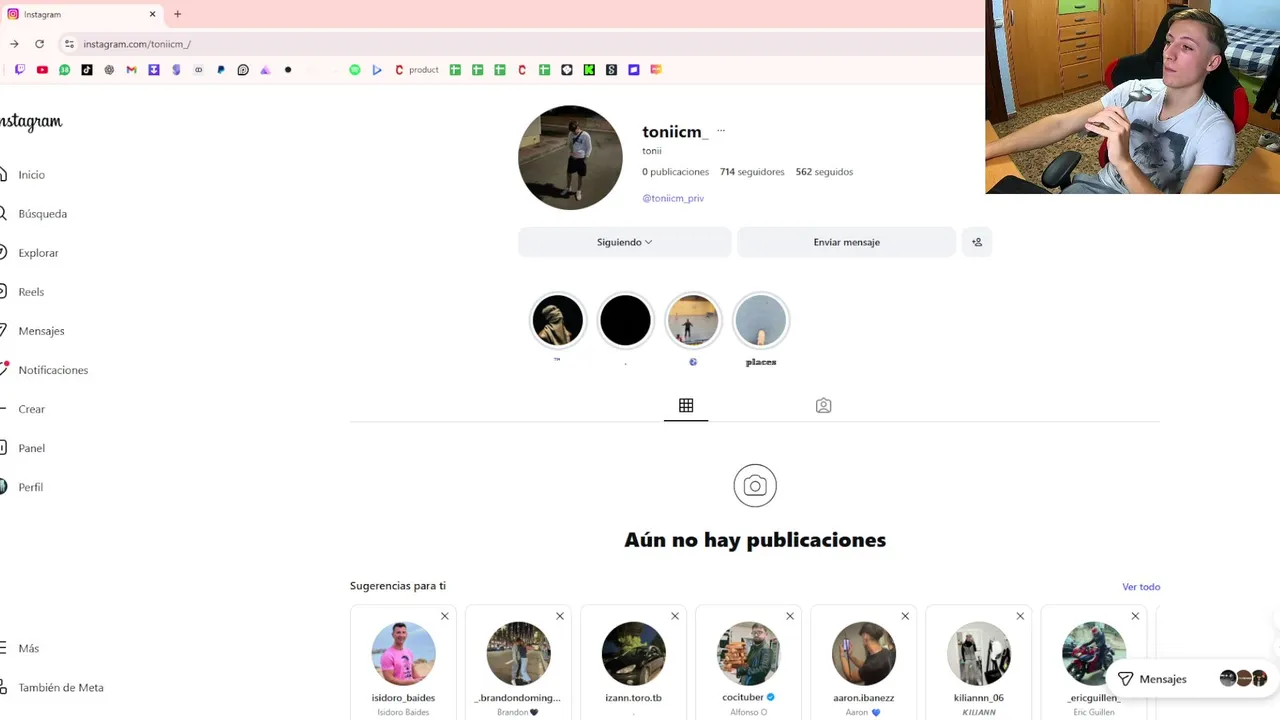Open the ChatGPT bookmark
Viewport: 1280px width, 720px height.
click(x=109, y=70)
